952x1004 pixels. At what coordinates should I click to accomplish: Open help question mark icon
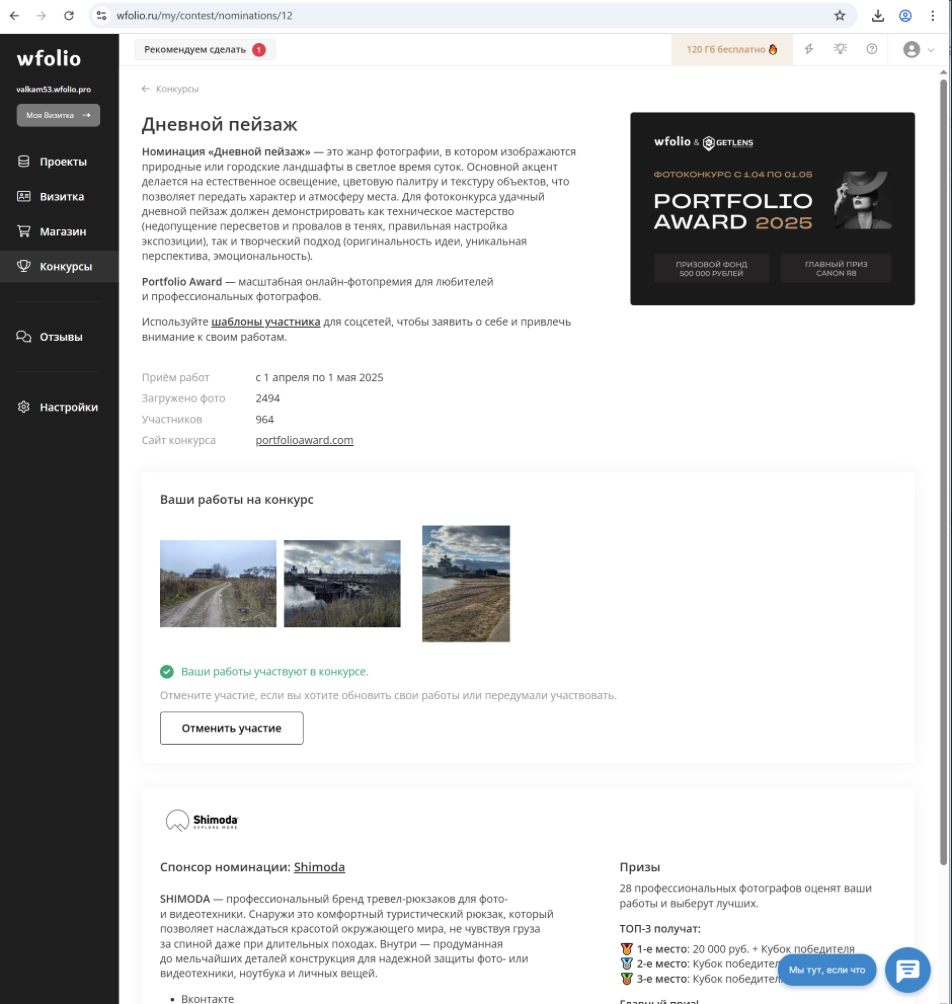pos(871,49)
